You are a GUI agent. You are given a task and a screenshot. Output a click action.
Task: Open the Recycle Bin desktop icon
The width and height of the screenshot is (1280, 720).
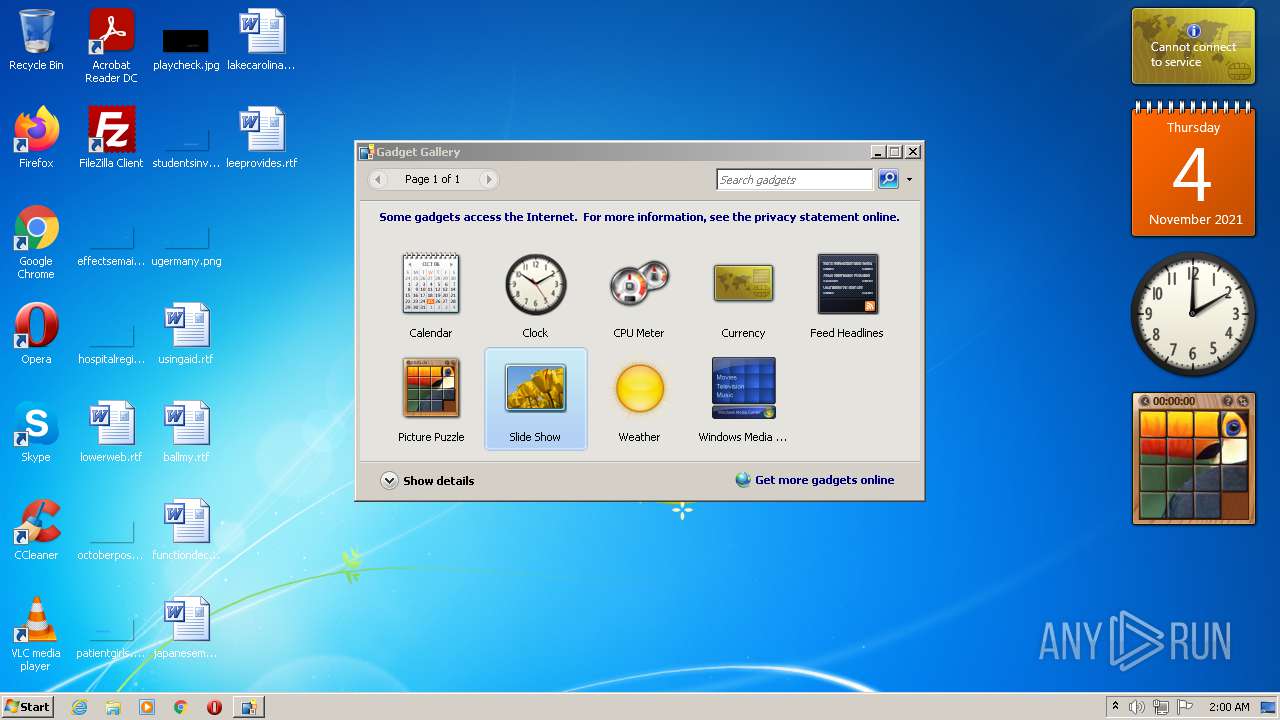coord(36,40)
